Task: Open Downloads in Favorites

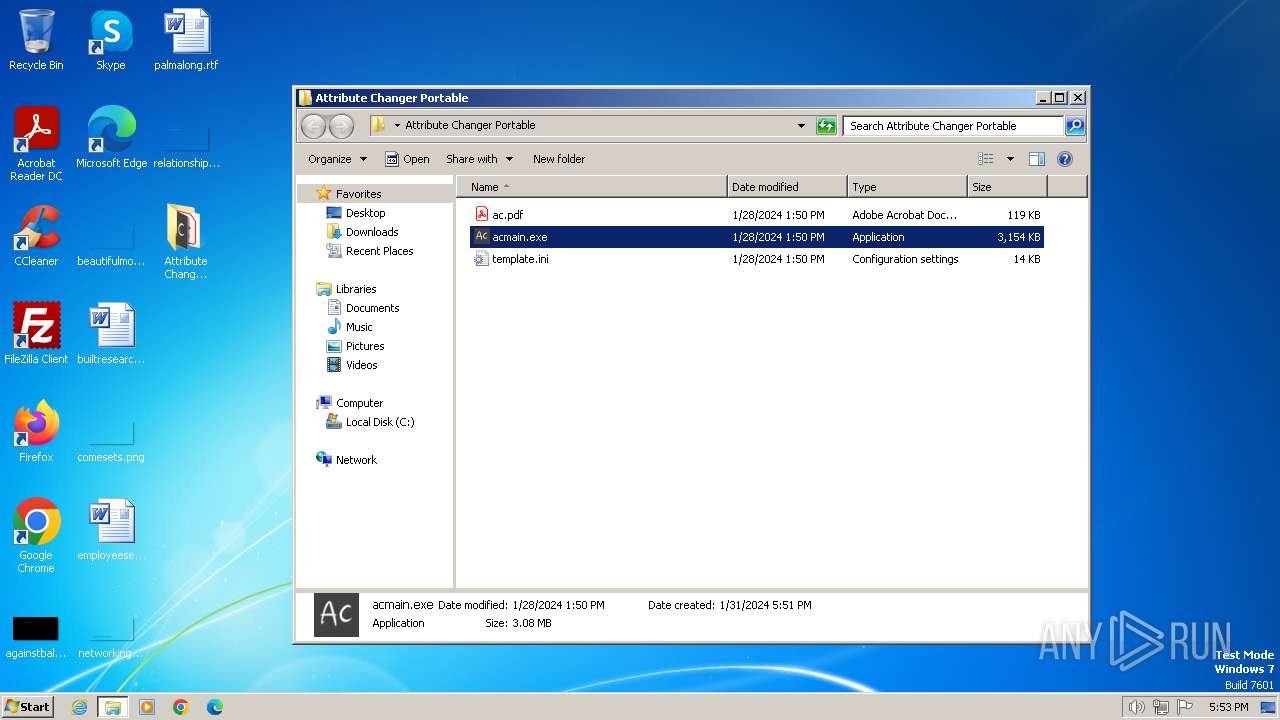Action: click(372, 232)
